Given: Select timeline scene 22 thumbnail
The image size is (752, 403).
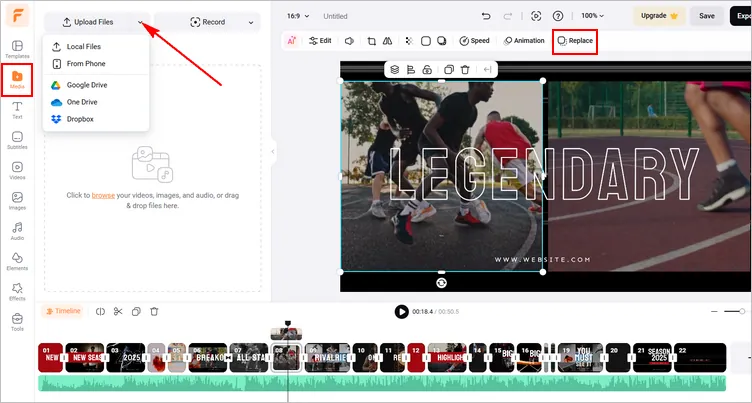Looking at the screenshot, I should point(700,357).
